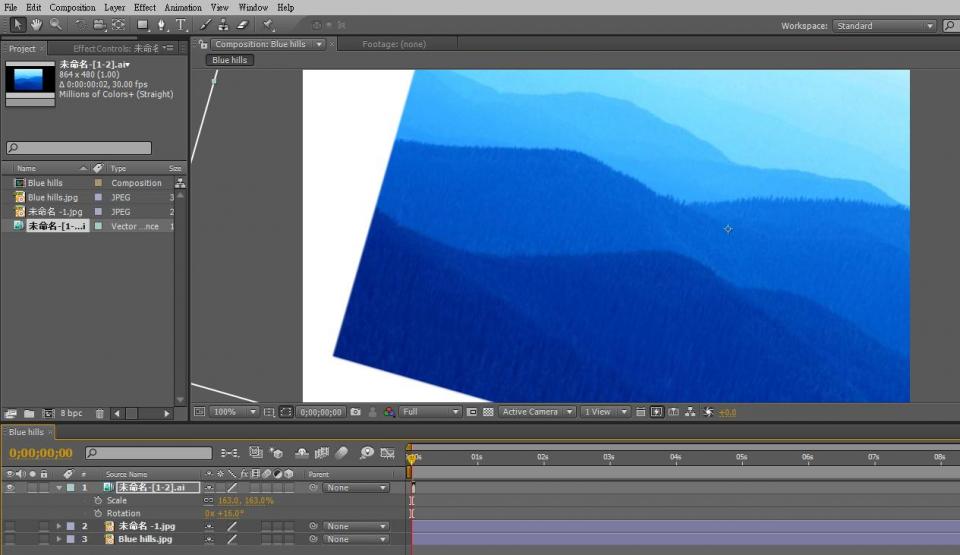Click the snapshot camera icon in viewer
960x555 pixels.
coord(355,412)
